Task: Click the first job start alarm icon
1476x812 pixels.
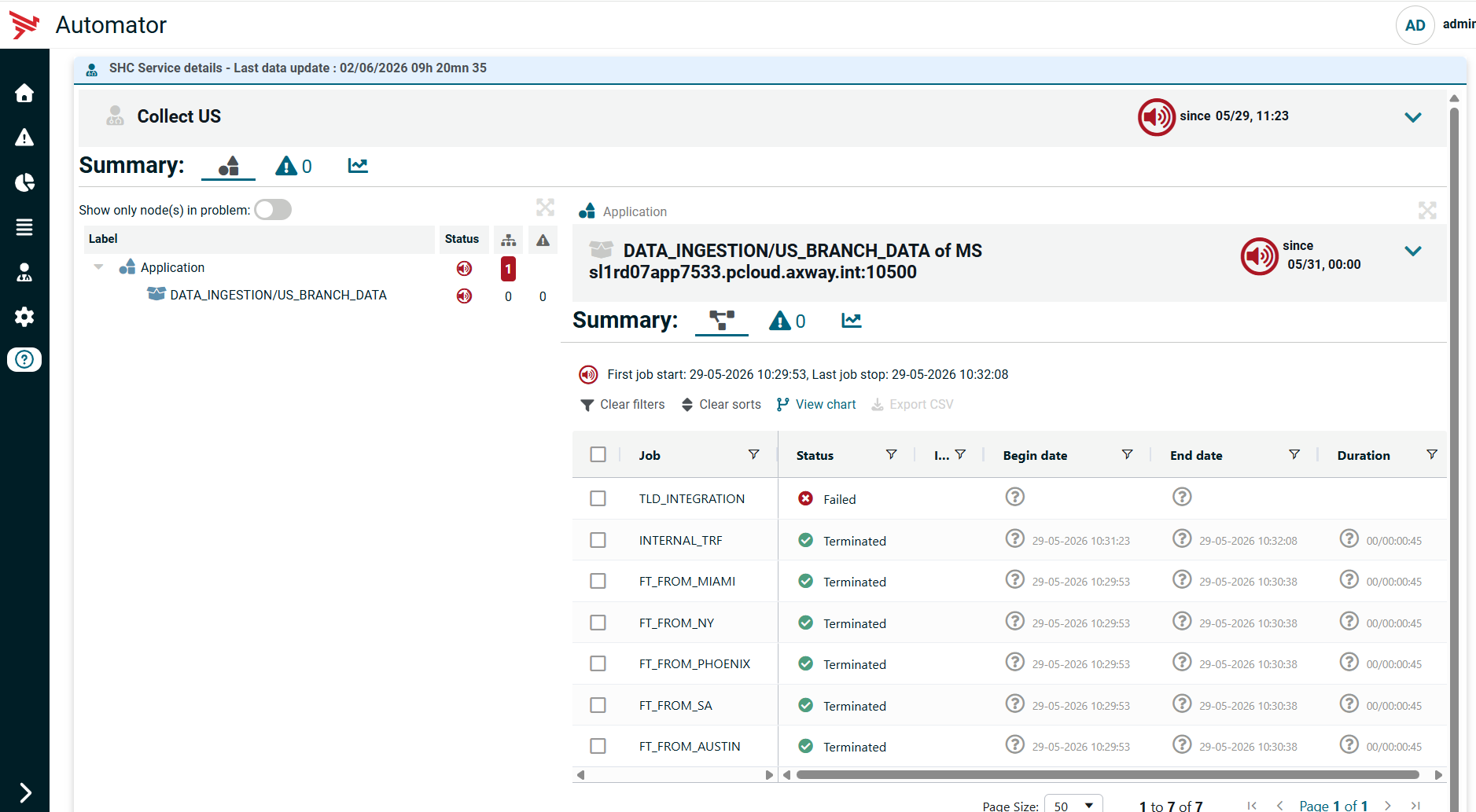Action: 588,374
